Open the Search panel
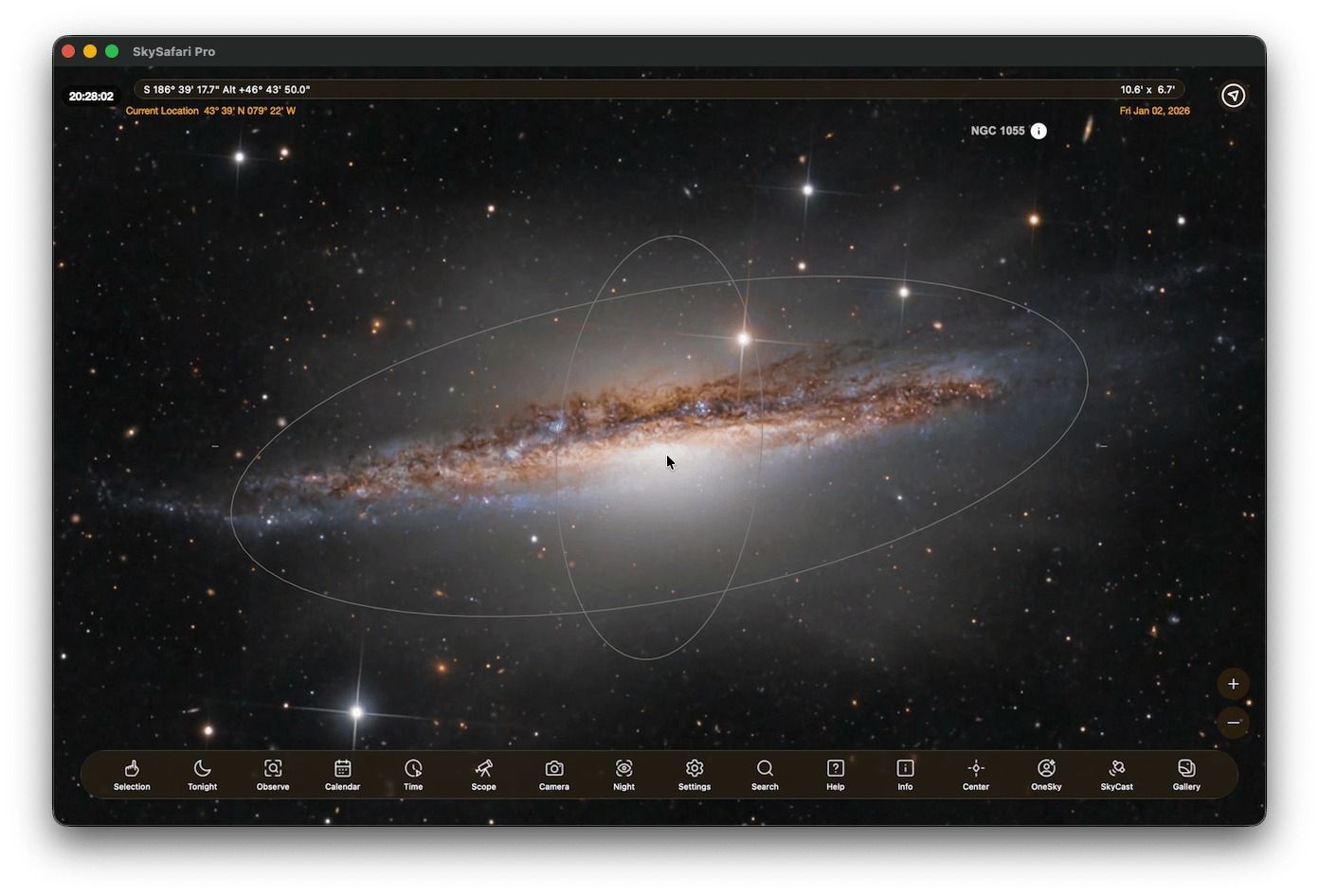The width and height of the screenshot is (1319, 896). (765, 774)
